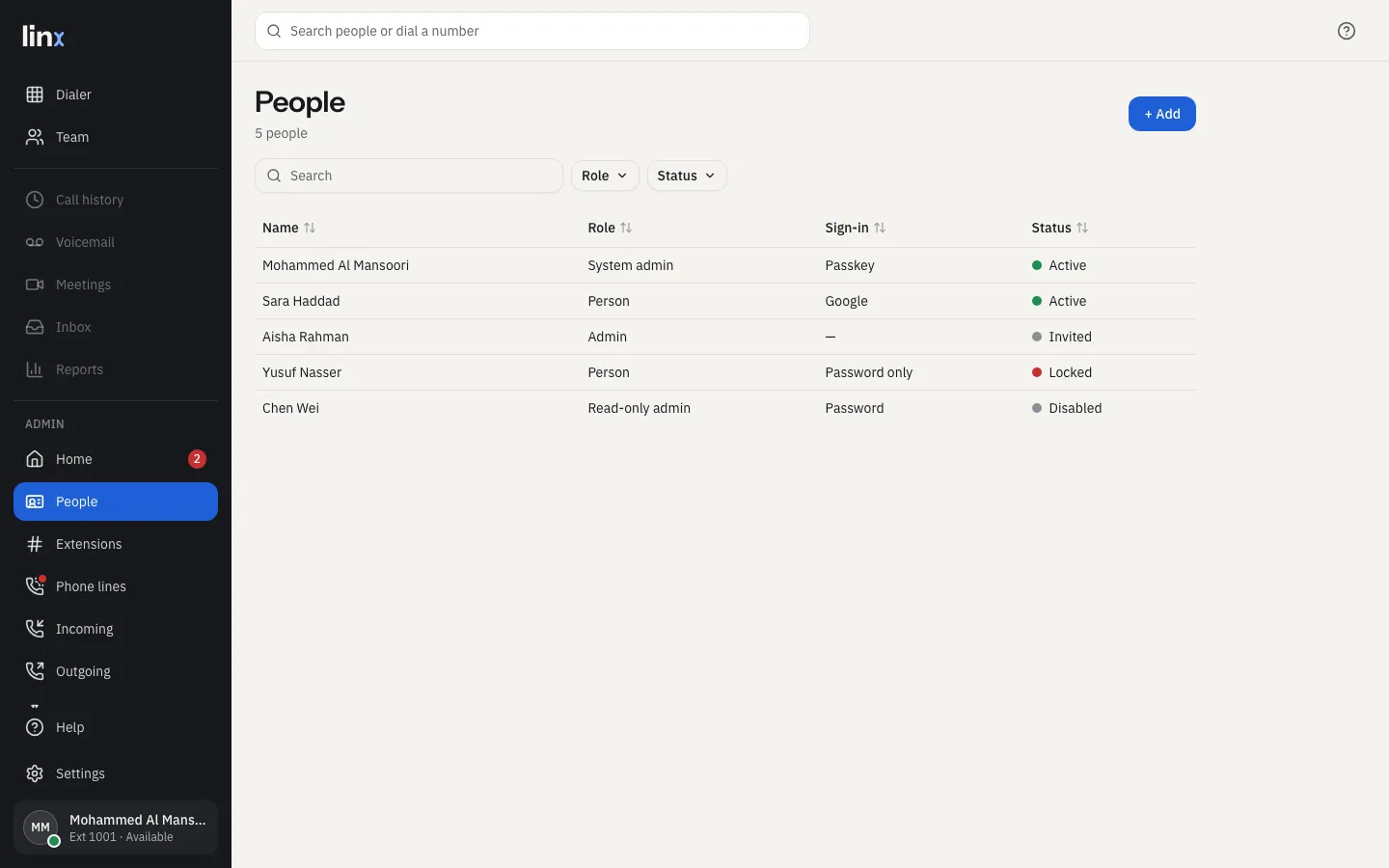Click the Passkey sign-in cell

(850, 265)
